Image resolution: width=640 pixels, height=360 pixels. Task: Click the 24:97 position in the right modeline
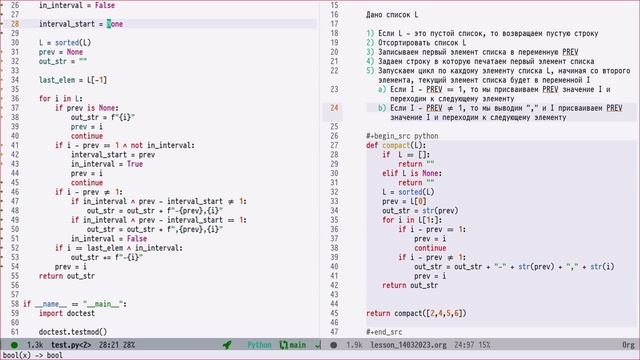(464, 345)
